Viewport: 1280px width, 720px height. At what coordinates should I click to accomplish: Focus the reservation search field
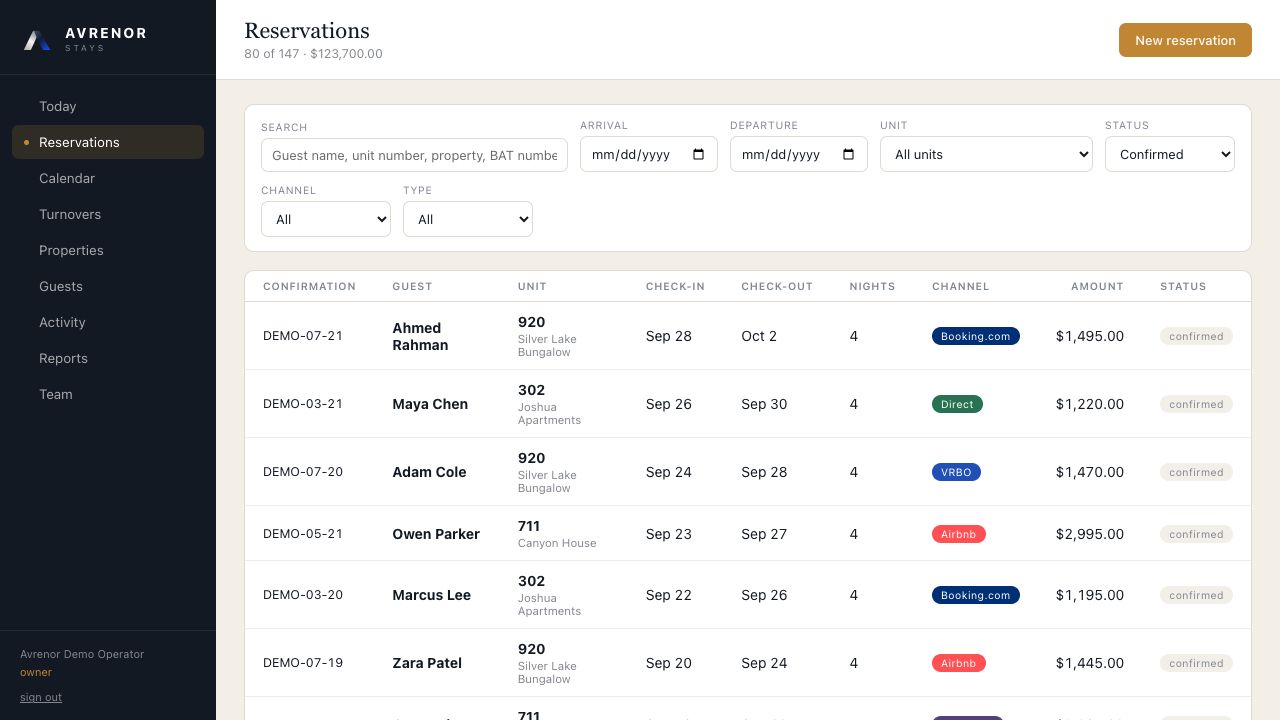414,155
